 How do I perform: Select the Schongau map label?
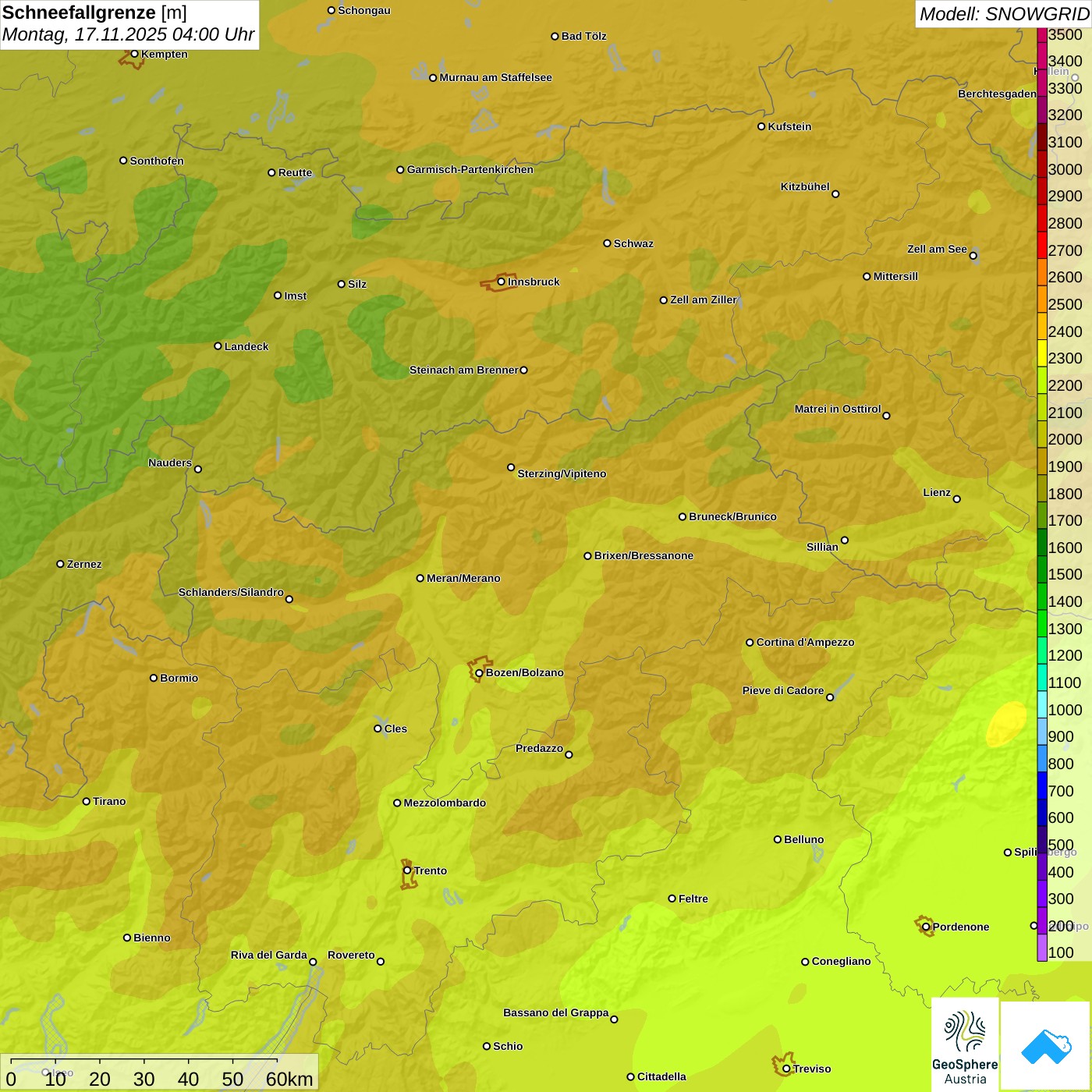[364, 10]
